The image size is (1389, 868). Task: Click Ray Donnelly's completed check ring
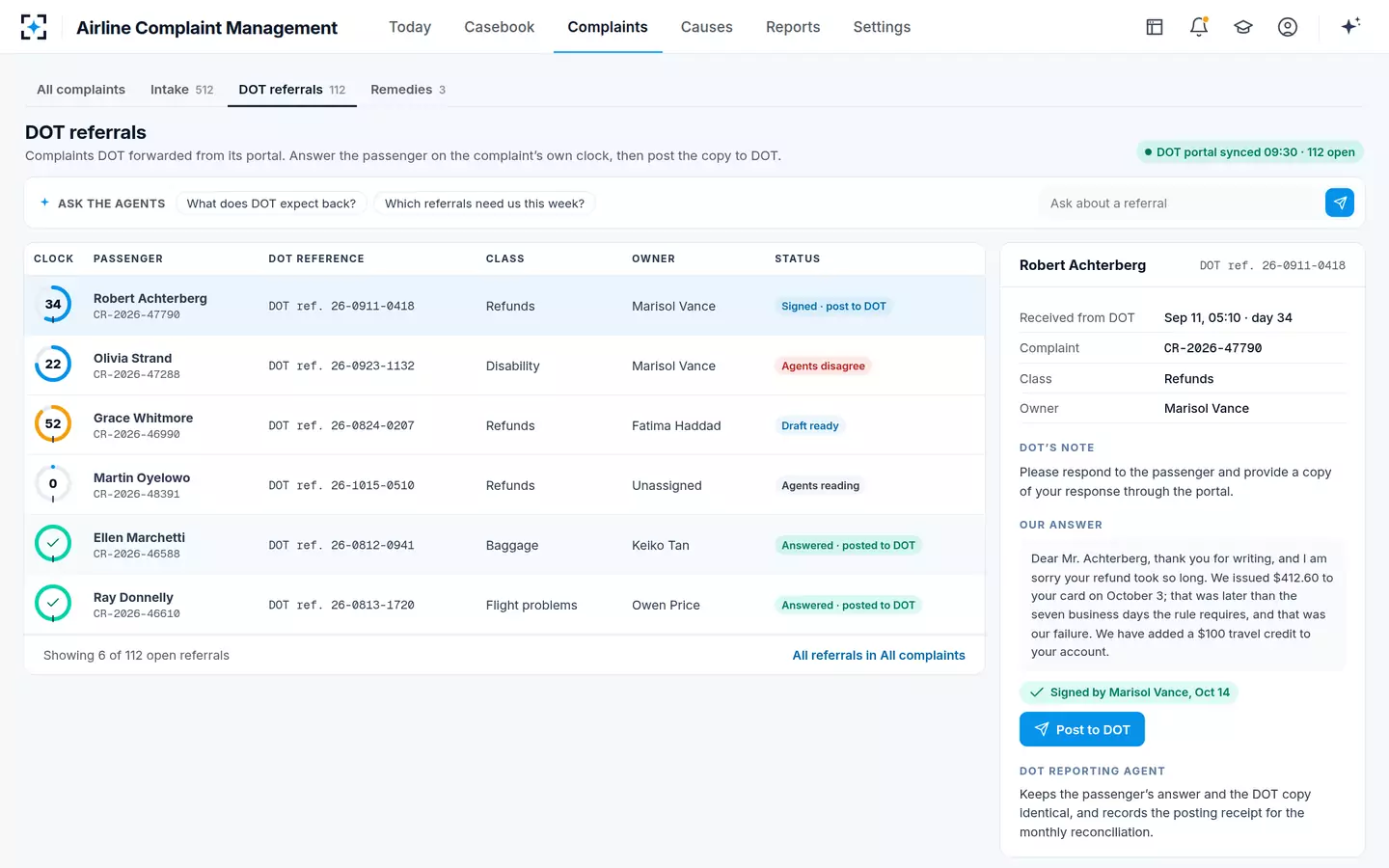[53, 604]
